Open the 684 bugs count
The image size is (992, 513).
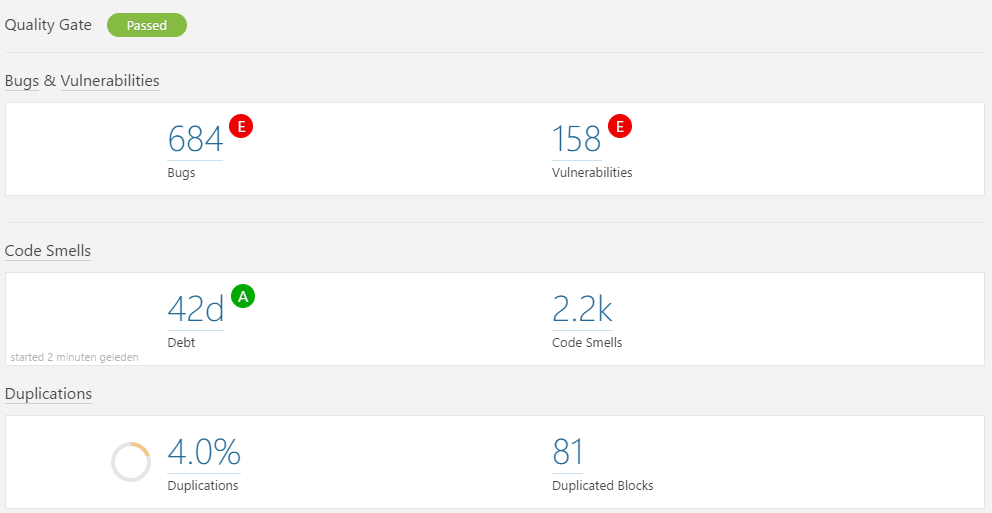point(195,139)
